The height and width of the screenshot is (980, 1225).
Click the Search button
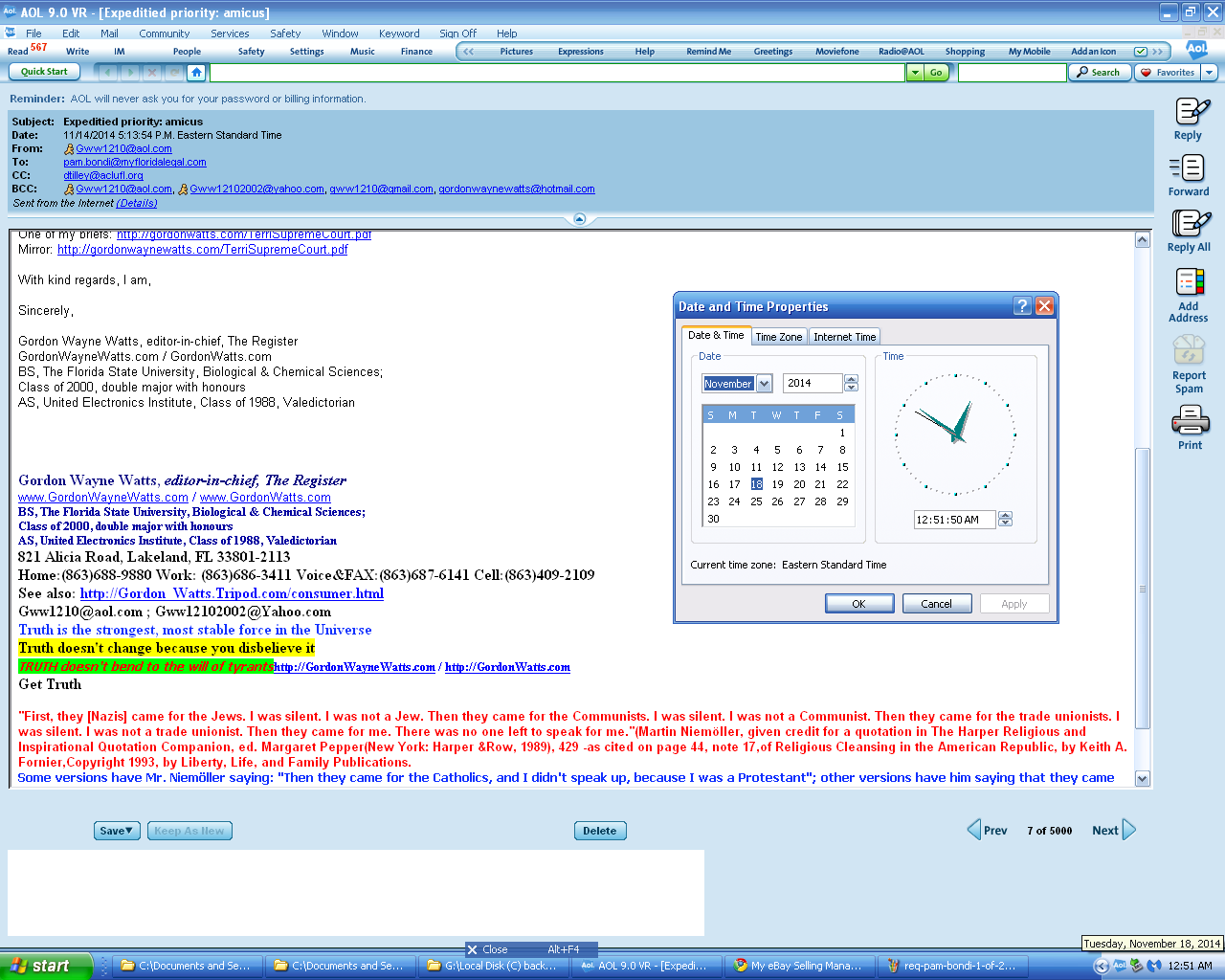point(1099,72)
